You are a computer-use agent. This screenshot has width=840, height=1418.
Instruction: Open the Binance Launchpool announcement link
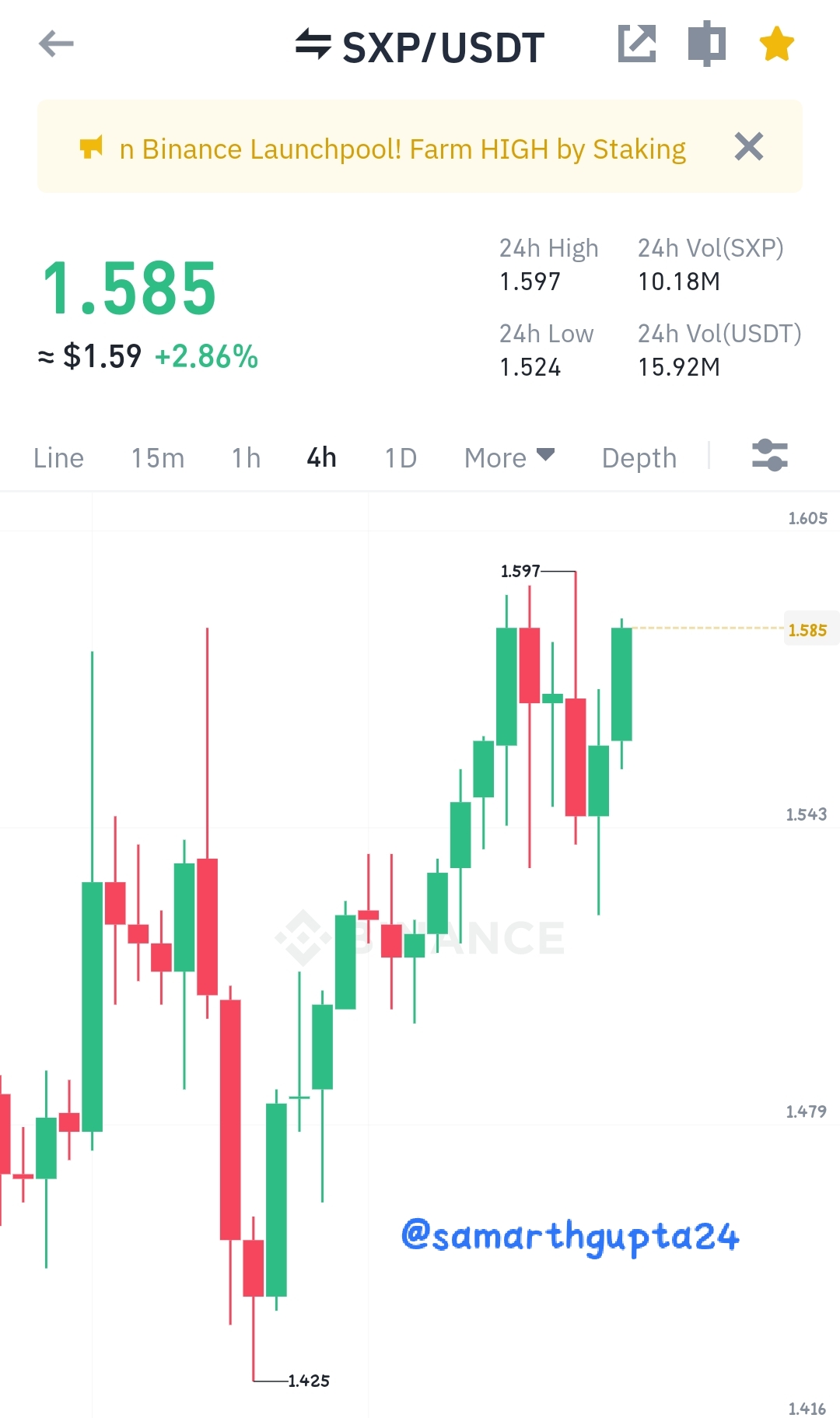[403, 149]
